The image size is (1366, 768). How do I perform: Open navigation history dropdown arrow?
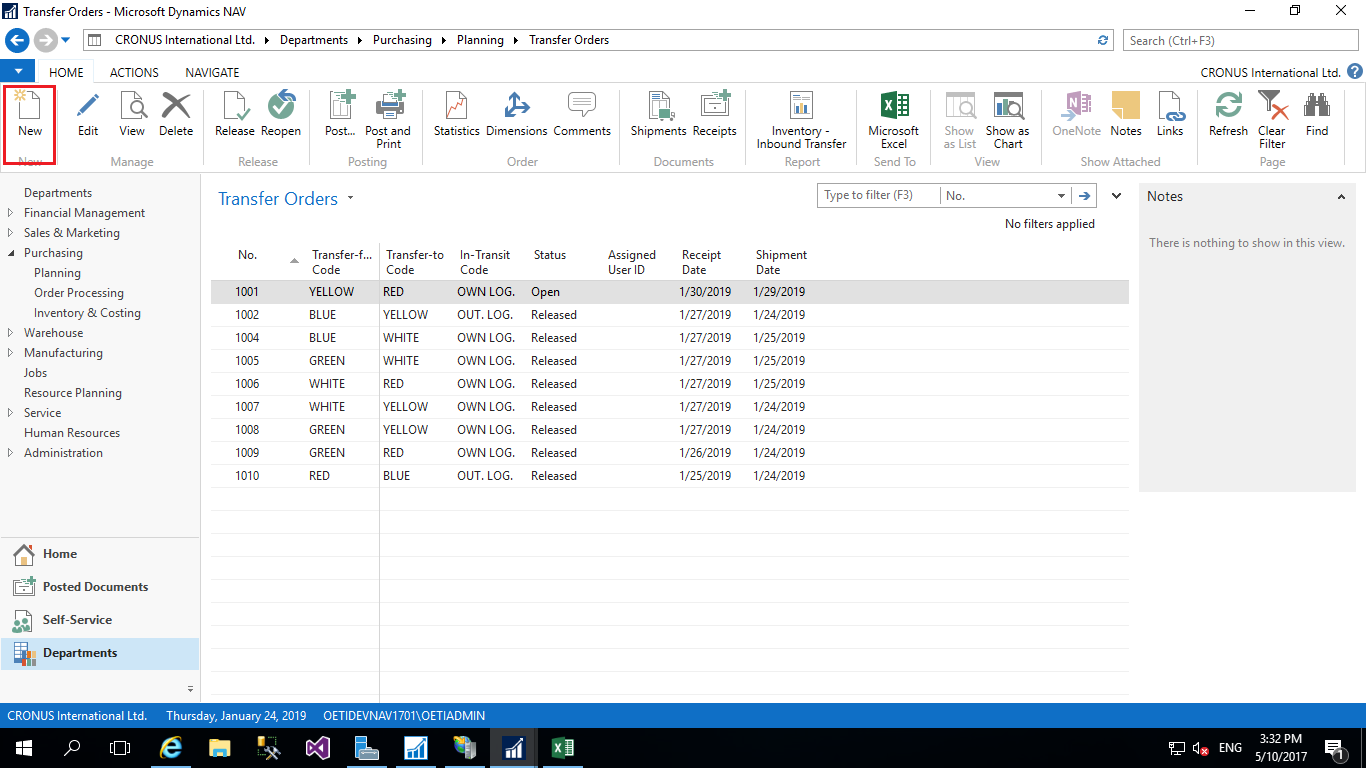[x=66, y=40]
